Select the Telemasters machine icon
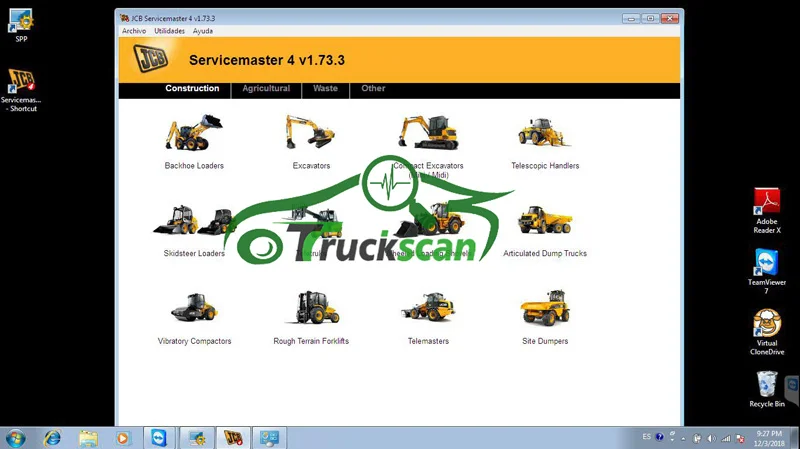Screen dimensions: 800x449 [428, 307]
